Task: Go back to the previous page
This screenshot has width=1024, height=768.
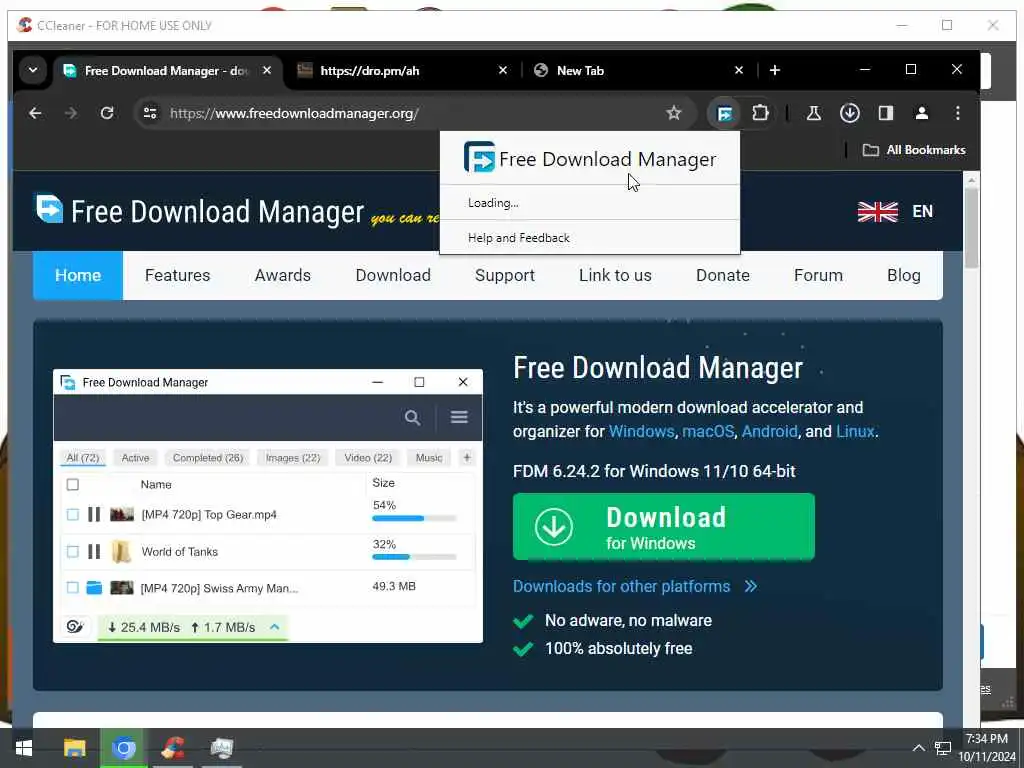Action: pyautogui.click(x=35, y=113)
